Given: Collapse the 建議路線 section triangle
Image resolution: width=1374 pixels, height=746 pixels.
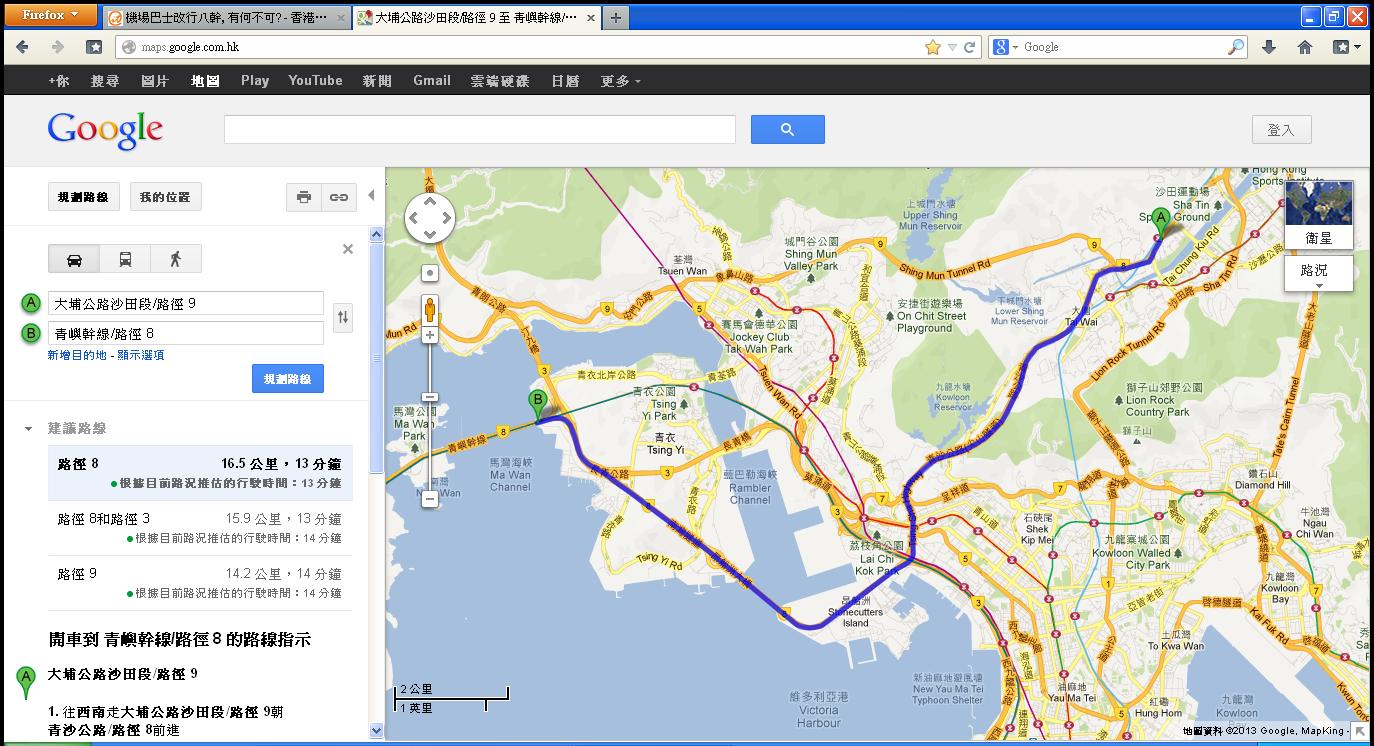Looking at the screenshot, I should click(28, 428).
